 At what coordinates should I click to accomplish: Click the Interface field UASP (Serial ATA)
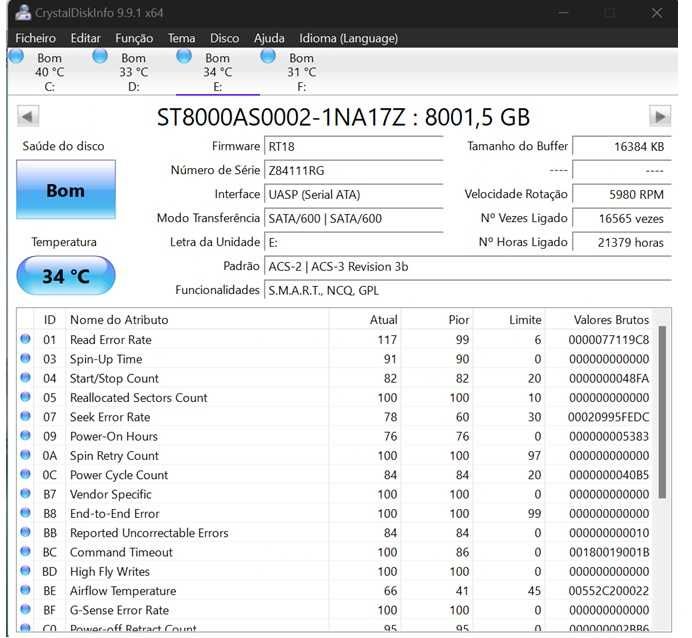[x=354, y=195]
